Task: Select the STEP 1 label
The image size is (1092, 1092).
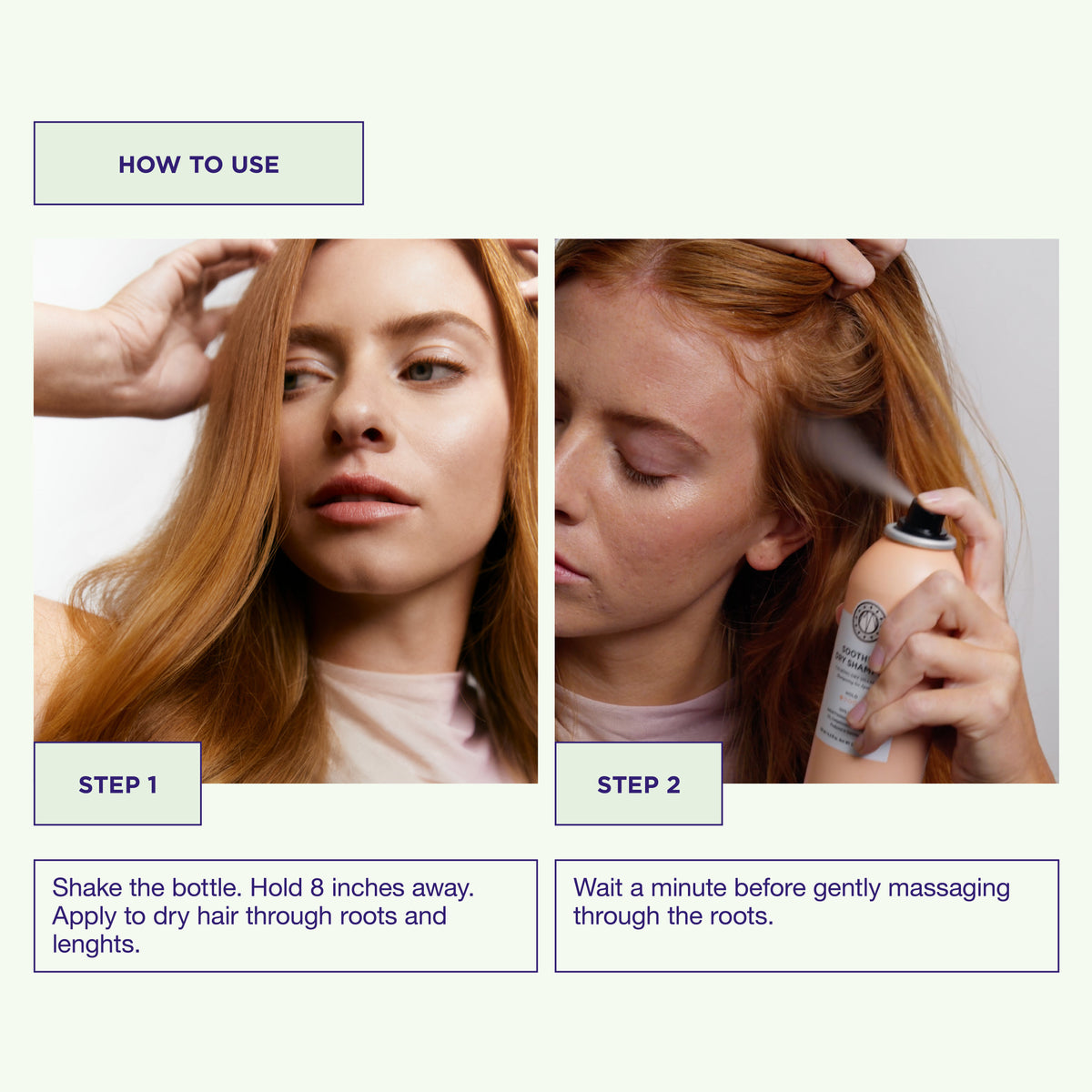Action: click(x=117, y=784)
